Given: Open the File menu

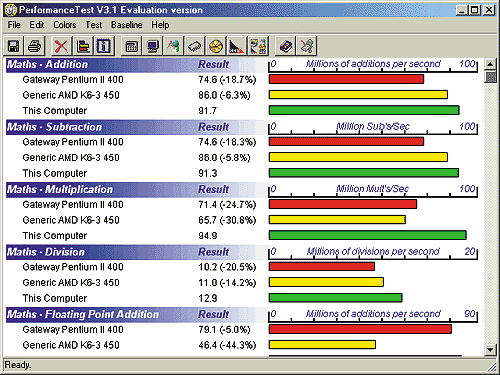Looking at the screenshot, I should pos(14,25).
